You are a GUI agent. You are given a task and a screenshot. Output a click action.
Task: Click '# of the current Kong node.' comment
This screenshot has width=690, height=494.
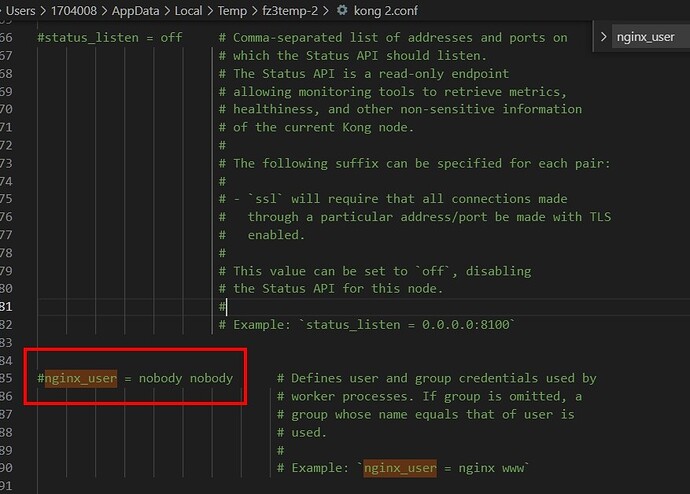pyautogui.click(x=316, y=128)
